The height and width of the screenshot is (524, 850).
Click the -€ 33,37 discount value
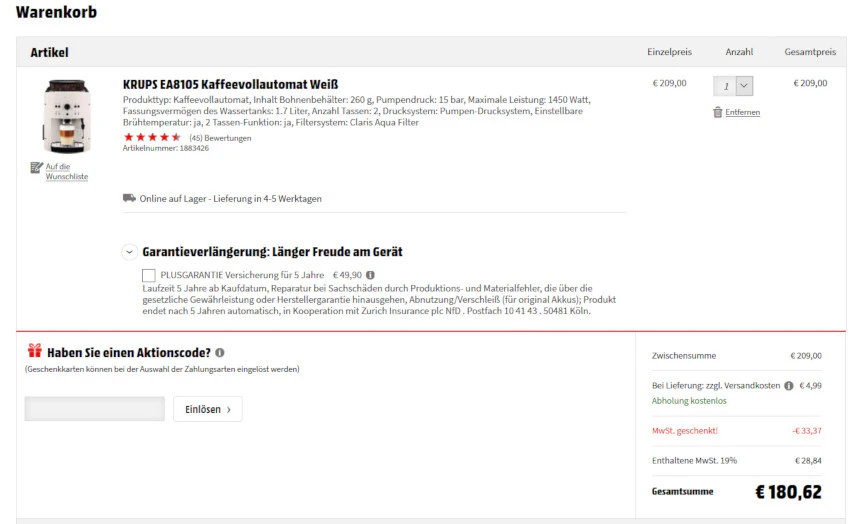[x=807, y=431]
